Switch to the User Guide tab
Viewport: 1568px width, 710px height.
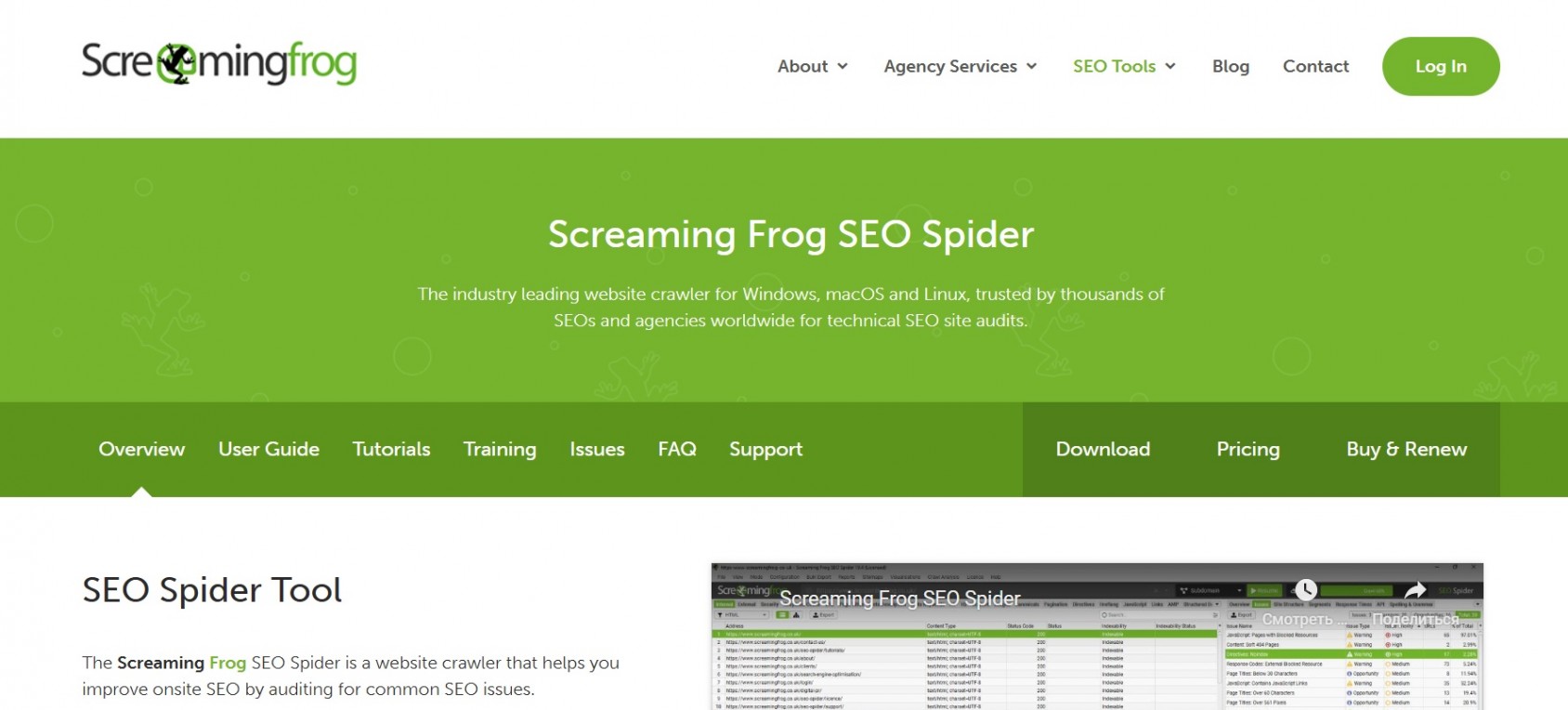(268, 449)
